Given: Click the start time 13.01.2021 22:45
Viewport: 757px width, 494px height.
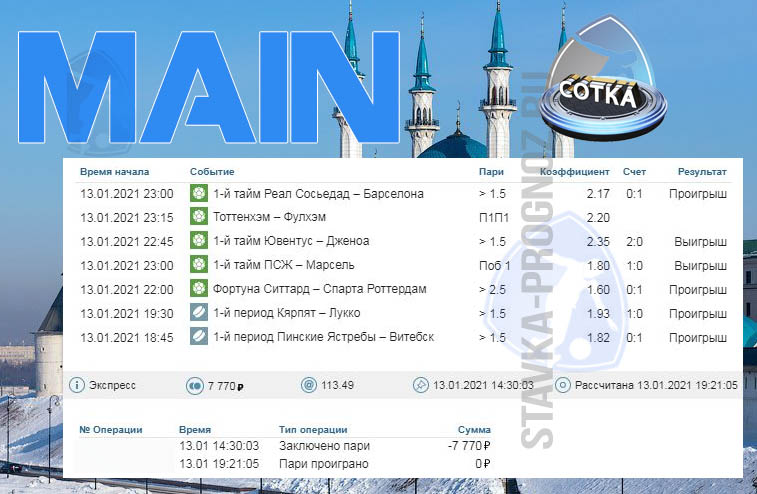Looking at the screenshot, I should pyautogui.click(x=126, y=241).
